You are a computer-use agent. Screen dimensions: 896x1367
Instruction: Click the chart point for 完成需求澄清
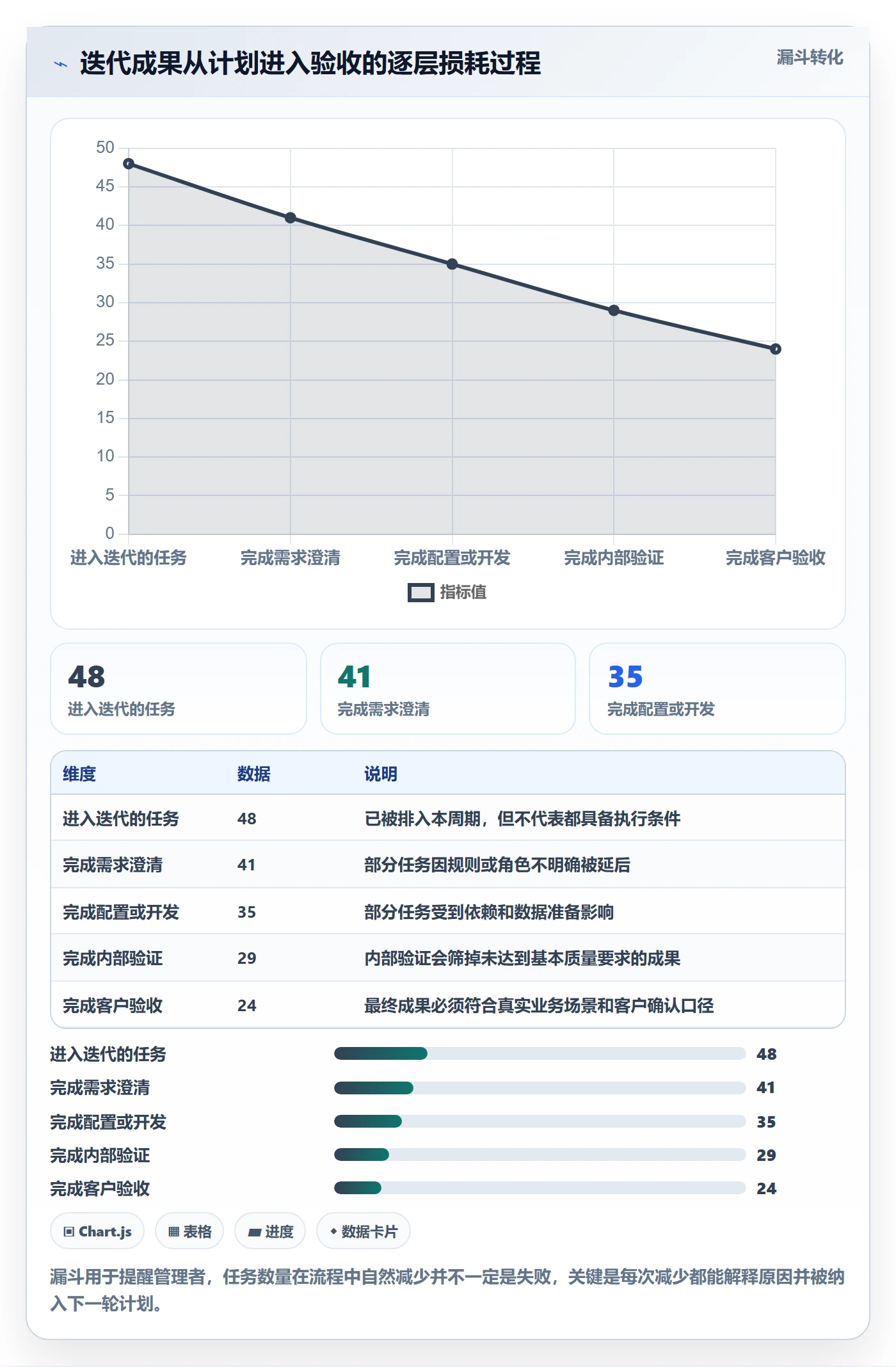(291, 218)
